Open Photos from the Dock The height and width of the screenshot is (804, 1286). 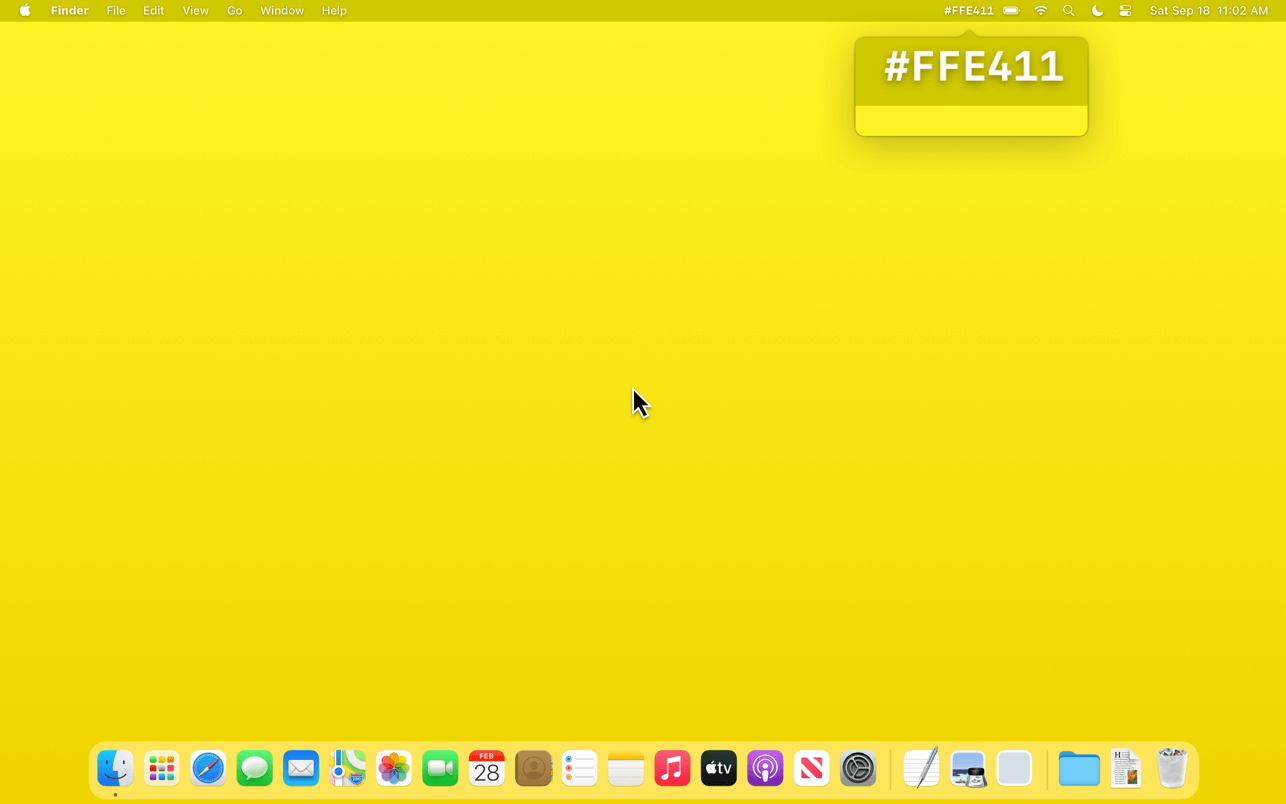point(394,768)
